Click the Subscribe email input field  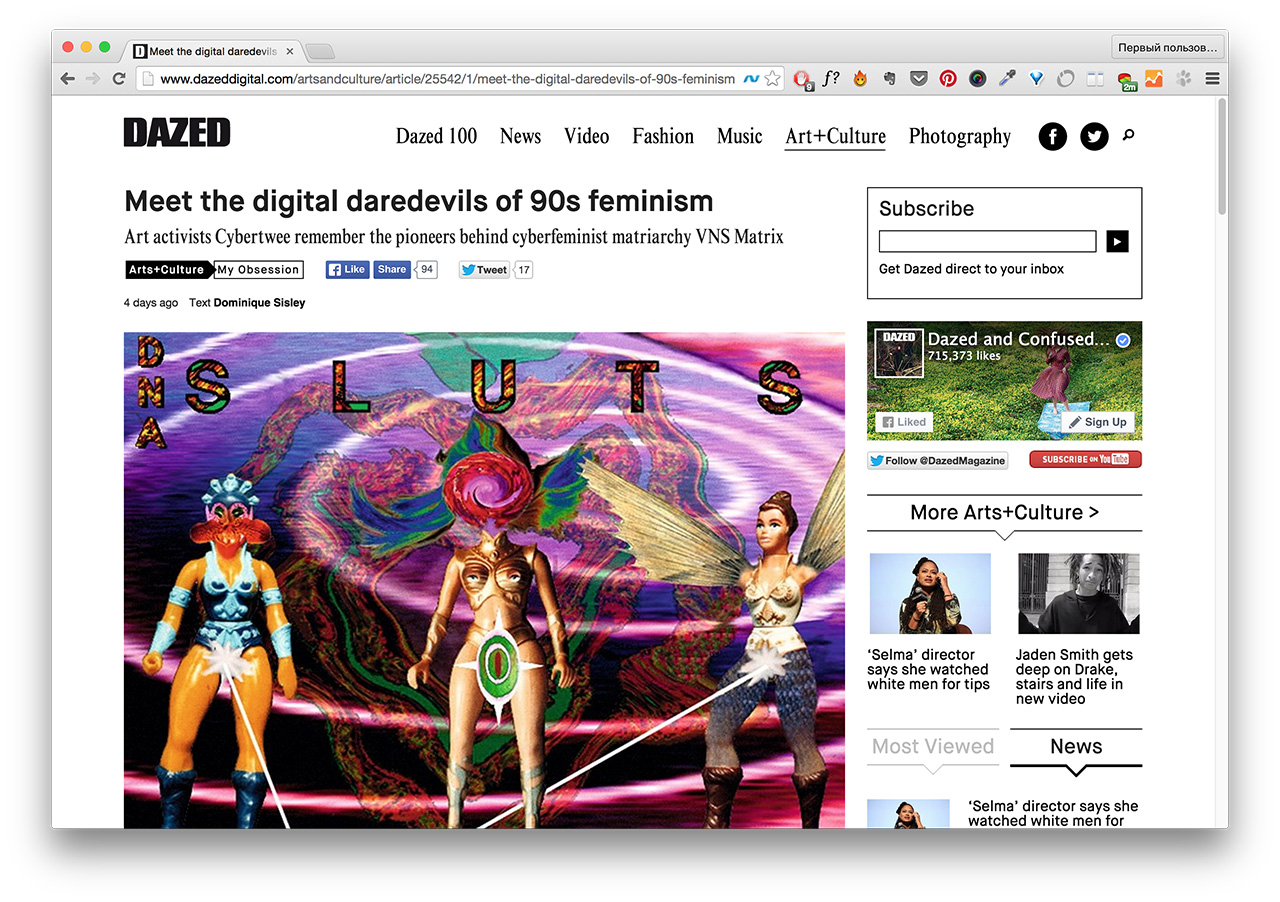click(987, 241)
